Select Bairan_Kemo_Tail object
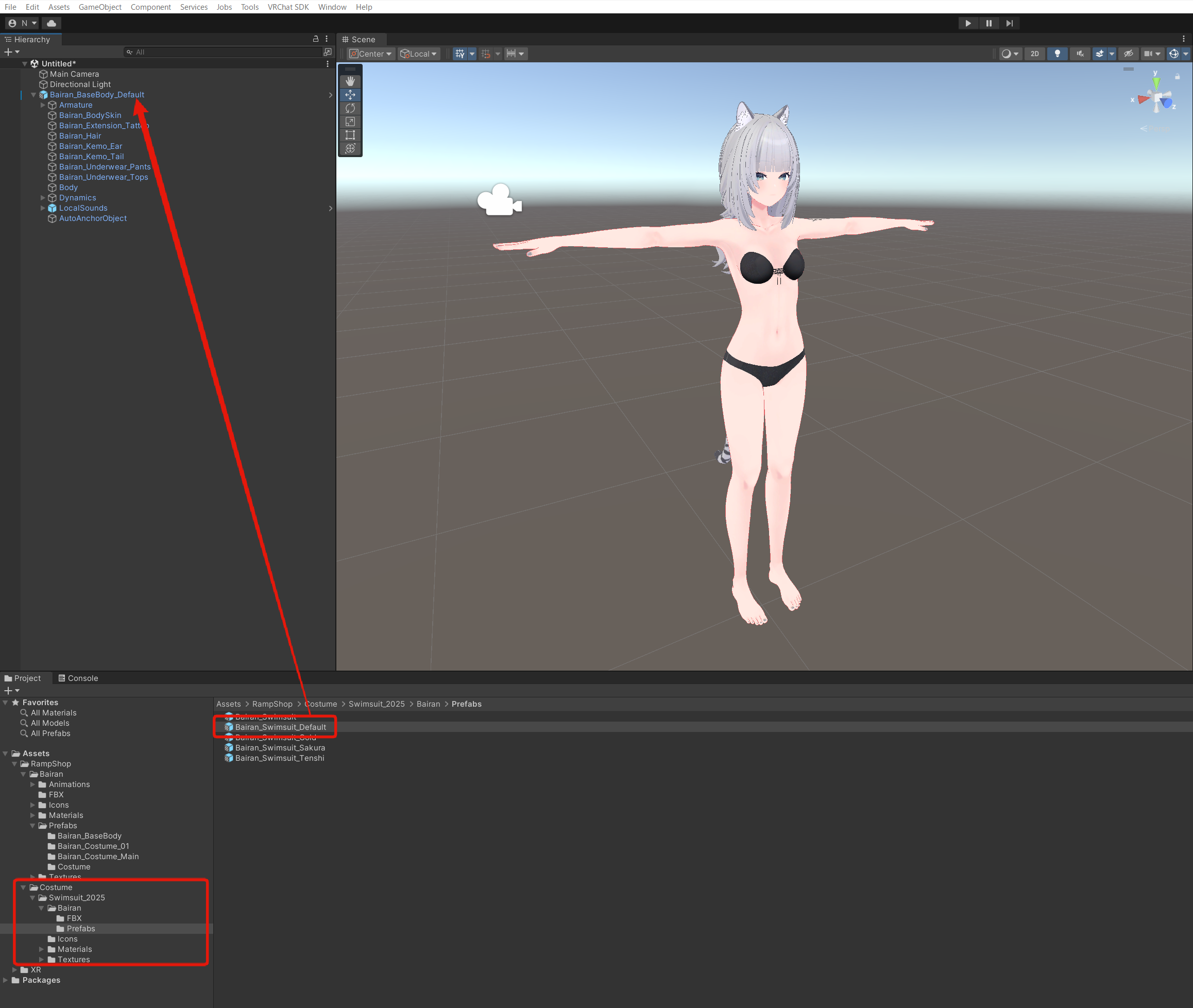1193x1008 pixels. coord(91,157)
